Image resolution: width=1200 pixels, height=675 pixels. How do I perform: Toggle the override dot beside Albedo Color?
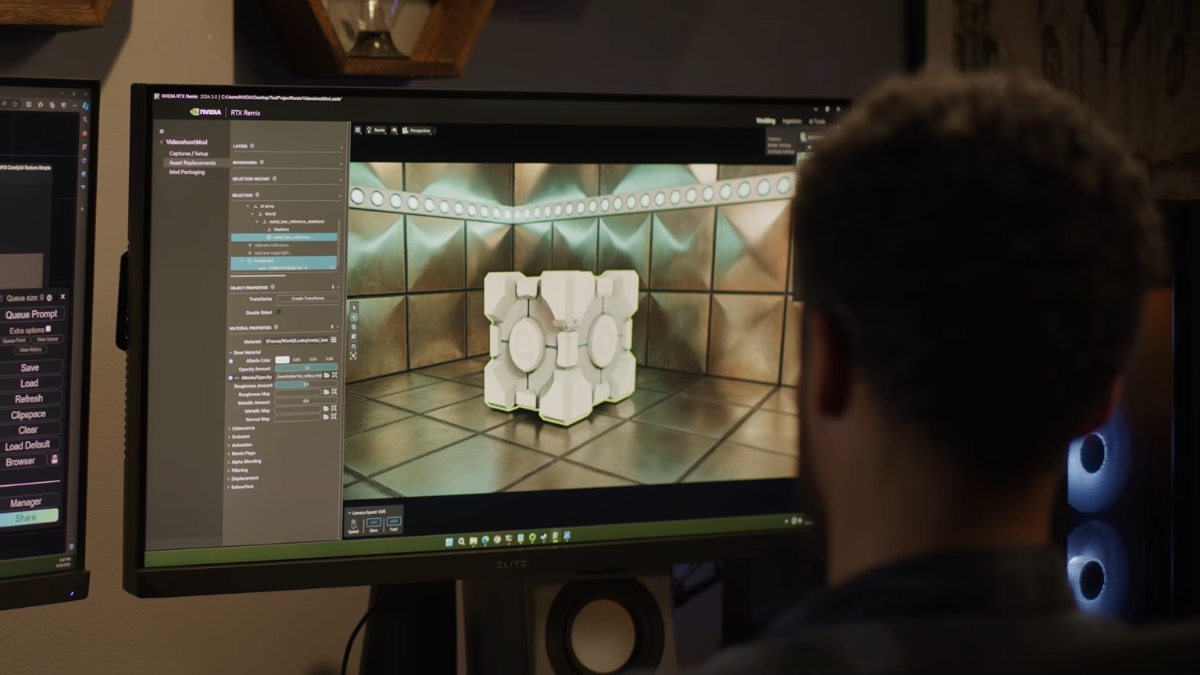pyautogui.click(x=231, y=360)
